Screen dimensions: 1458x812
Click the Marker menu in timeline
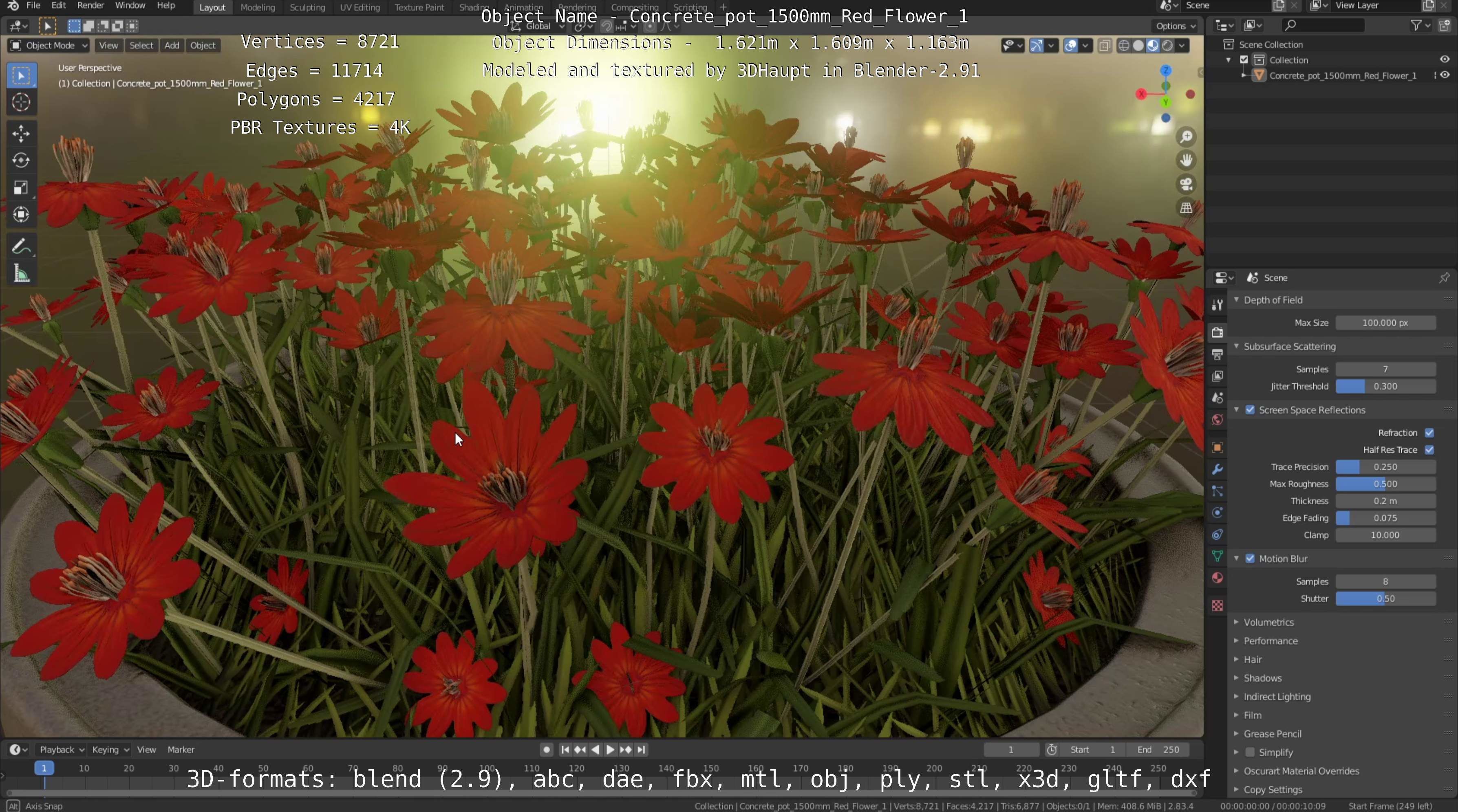tap(181, 750)
